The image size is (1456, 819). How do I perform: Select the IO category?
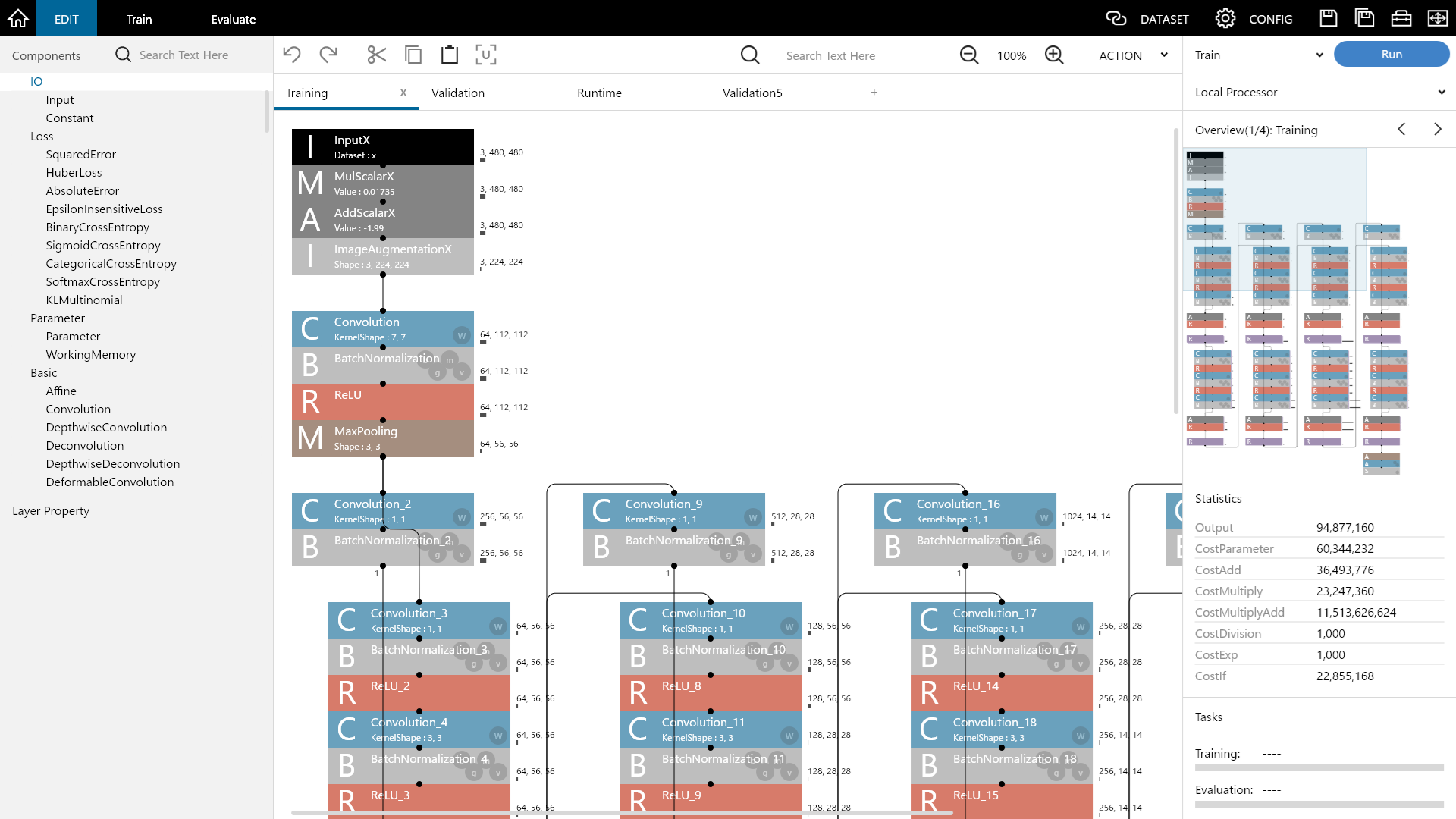tap(36, 82)
